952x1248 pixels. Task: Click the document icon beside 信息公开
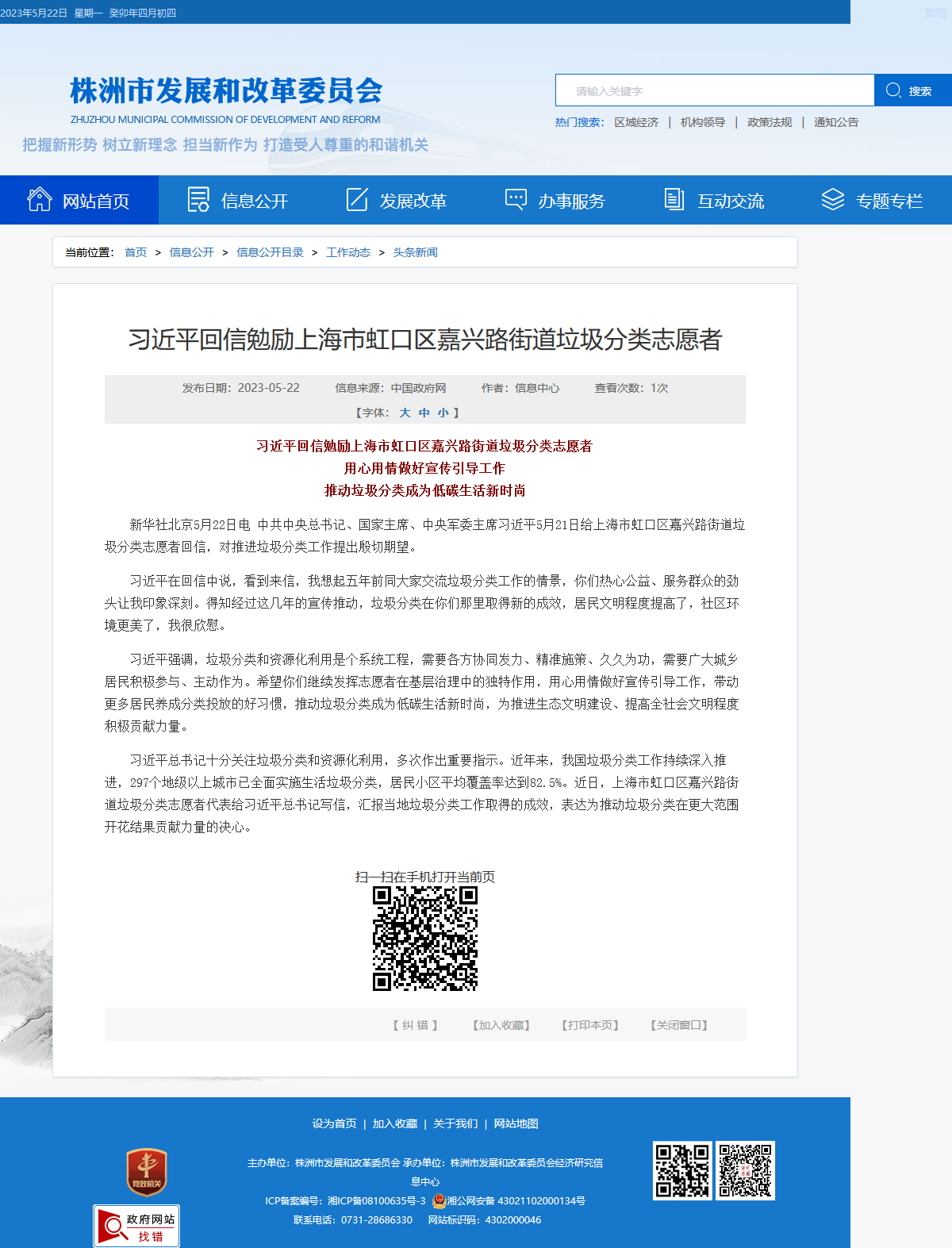point(198,199)
